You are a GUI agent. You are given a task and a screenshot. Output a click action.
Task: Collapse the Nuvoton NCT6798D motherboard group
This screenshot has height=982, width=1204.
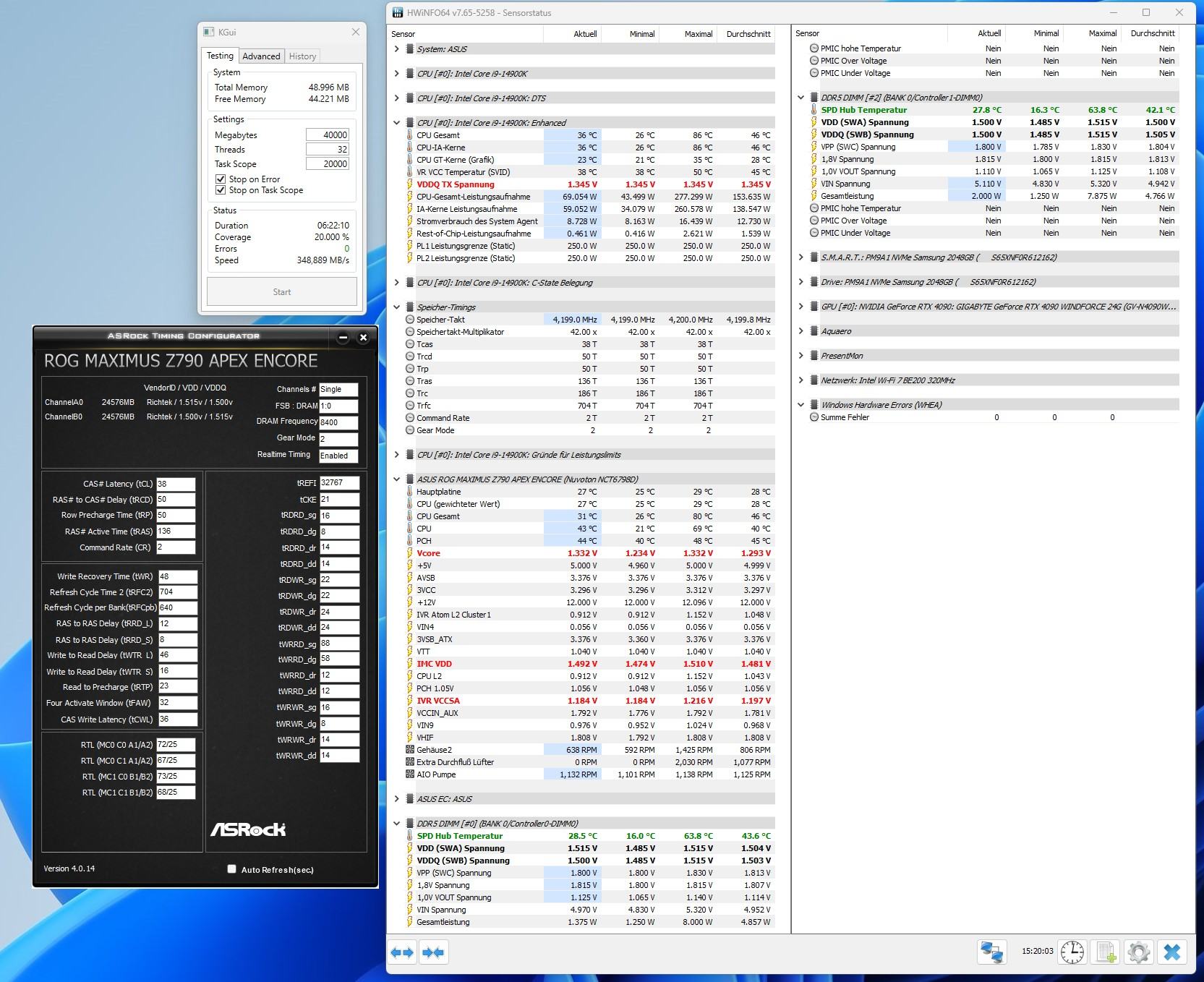pyautogui.click(x=396, y=479)
